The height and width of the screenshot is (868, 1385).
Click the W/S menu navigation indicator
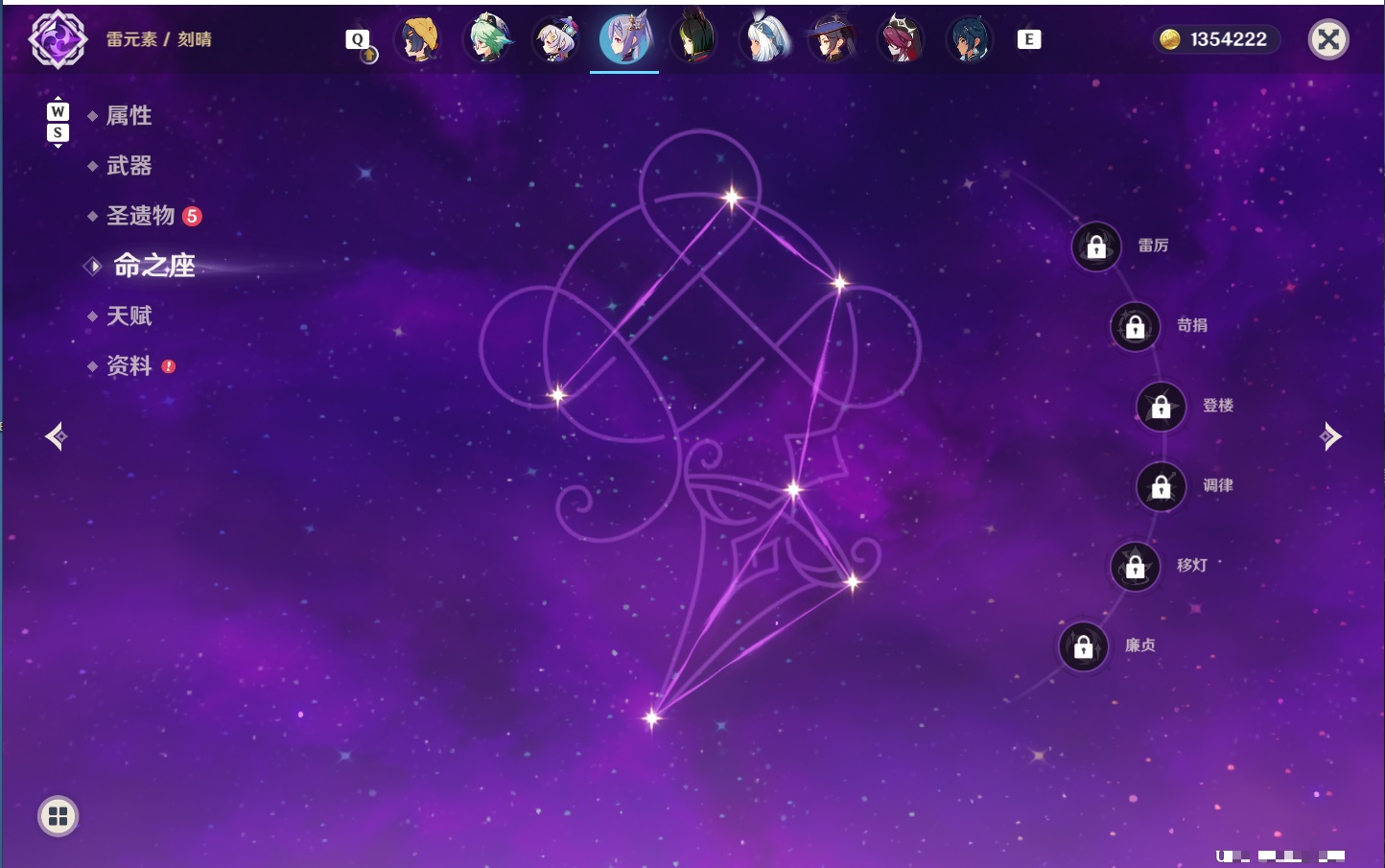tap(58, 122)
